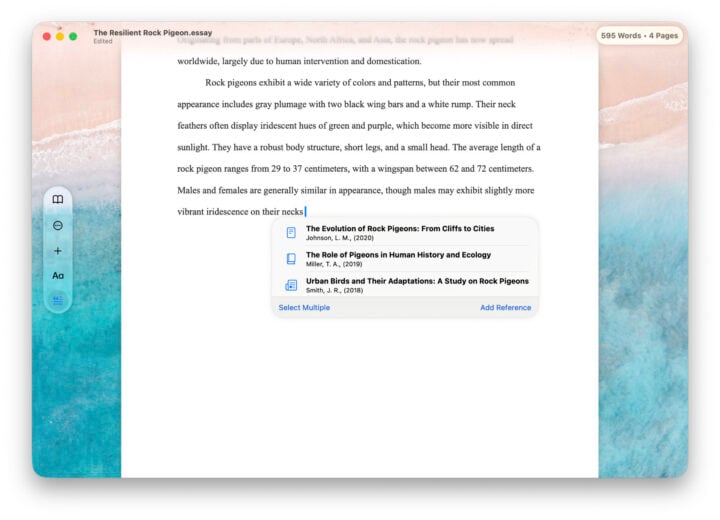The image size is (720, 520).
Task: Open the book reader icon in sidebar
Action: point(58,199)
